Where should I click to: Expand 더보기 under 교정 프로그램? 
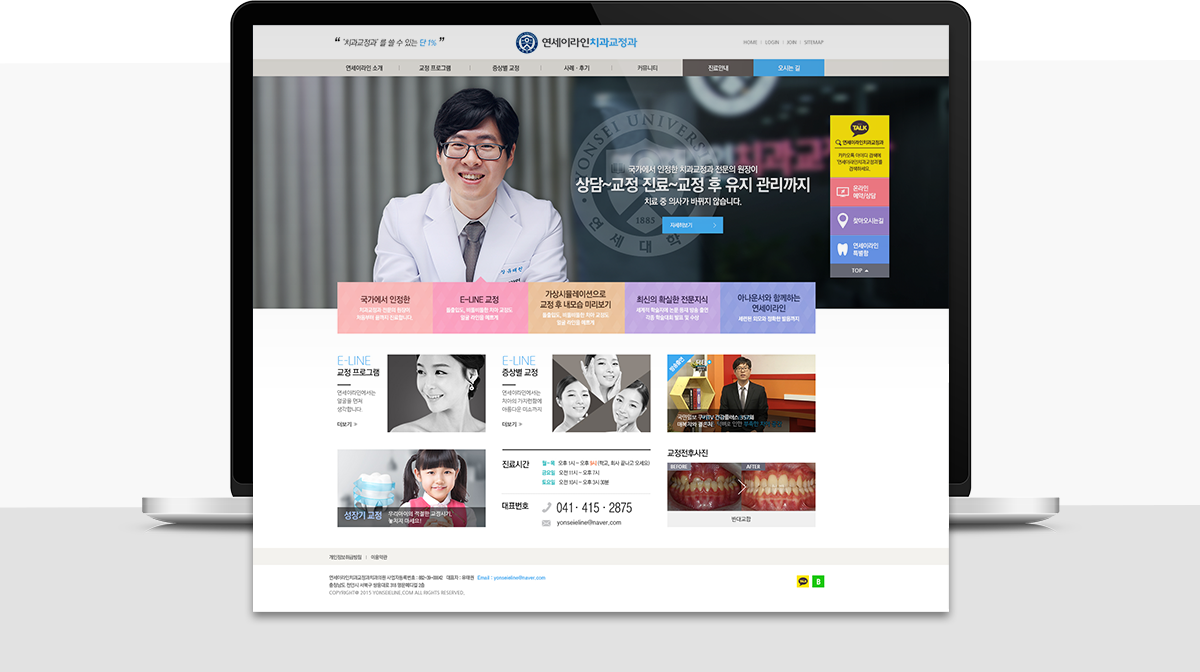346,424
